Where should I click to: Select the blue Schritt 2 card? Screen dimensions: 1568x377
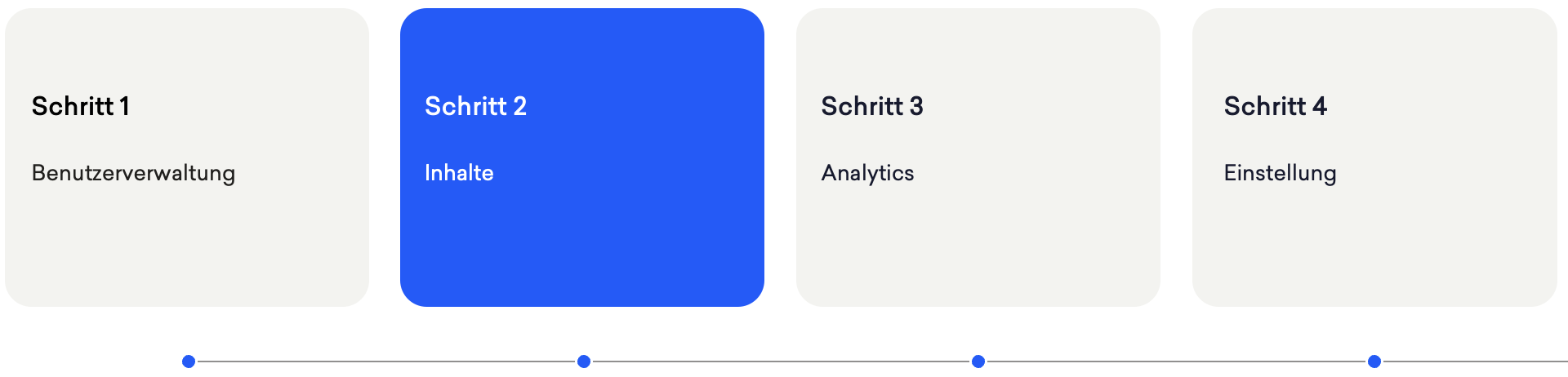pos(582,157)
